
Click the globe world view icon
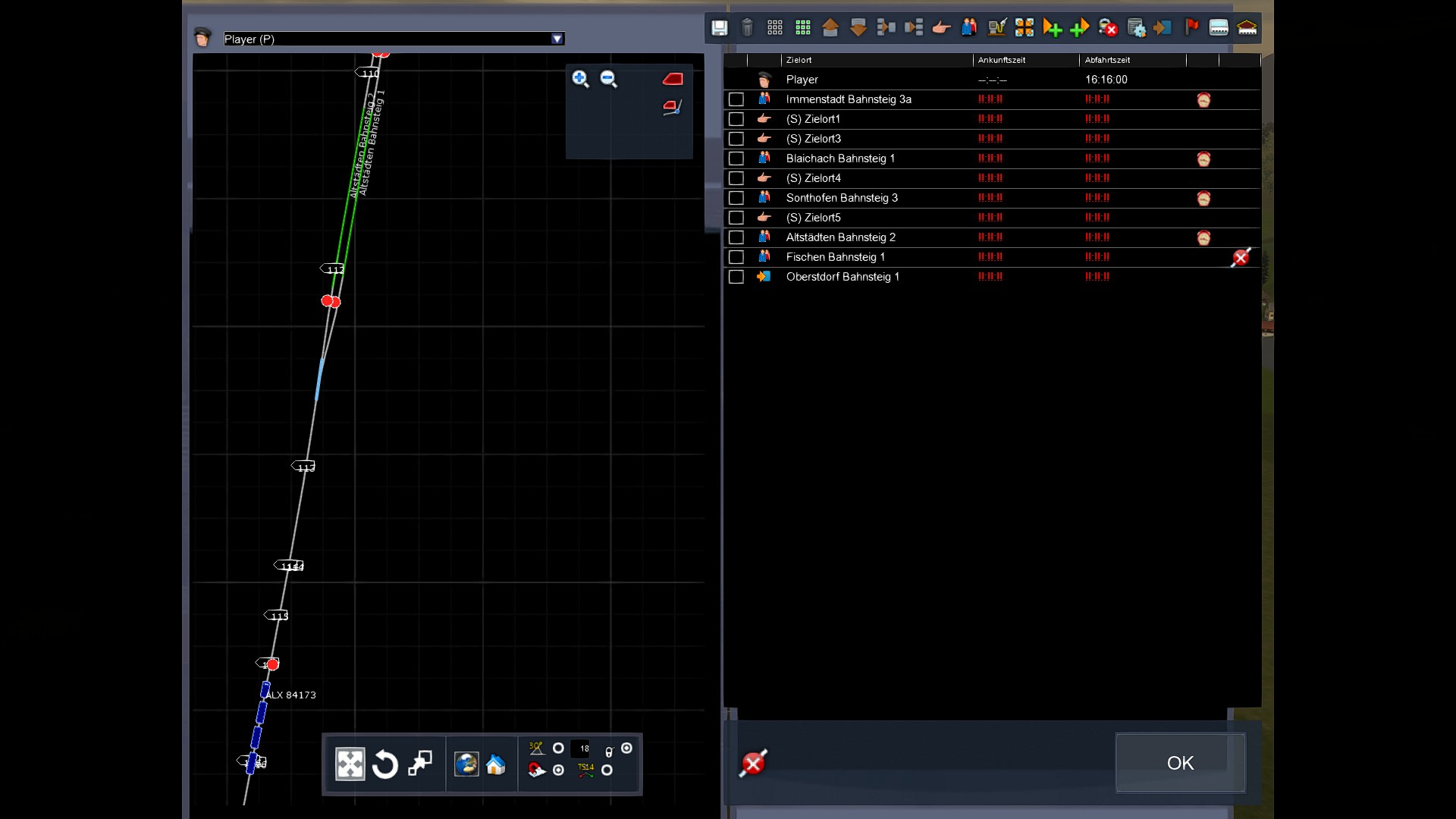click(466, 764)
